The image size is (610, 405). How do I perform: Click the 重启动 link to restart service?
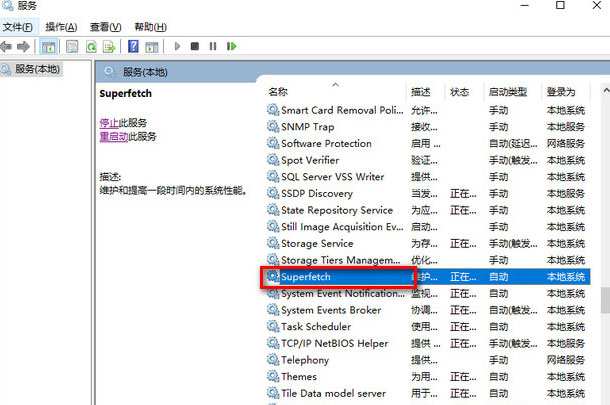tap(114, 137)
